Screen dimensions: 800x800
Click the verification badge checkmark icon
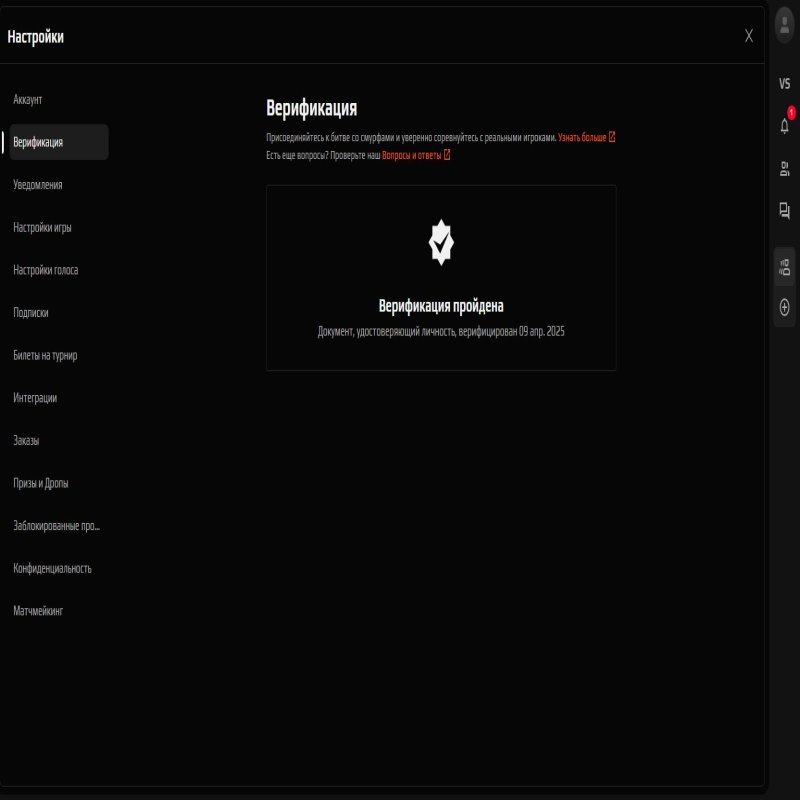pyautogui.click(x=441, y=243)
